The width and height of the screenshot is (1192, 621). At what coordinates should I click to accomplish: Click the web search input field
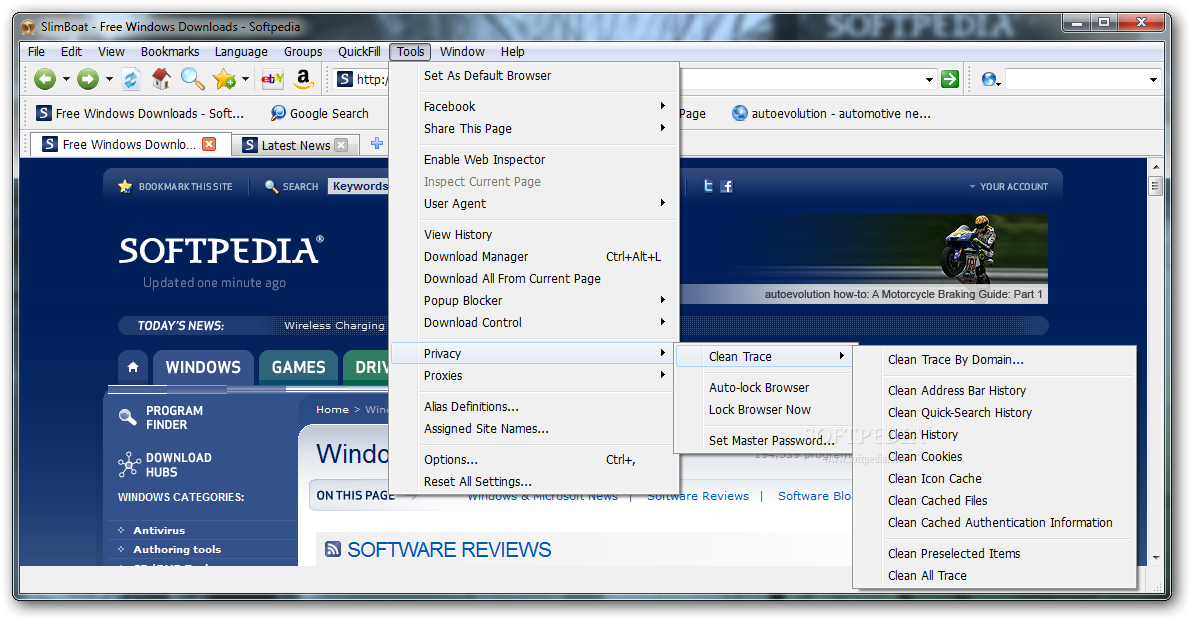[1074, 79]
